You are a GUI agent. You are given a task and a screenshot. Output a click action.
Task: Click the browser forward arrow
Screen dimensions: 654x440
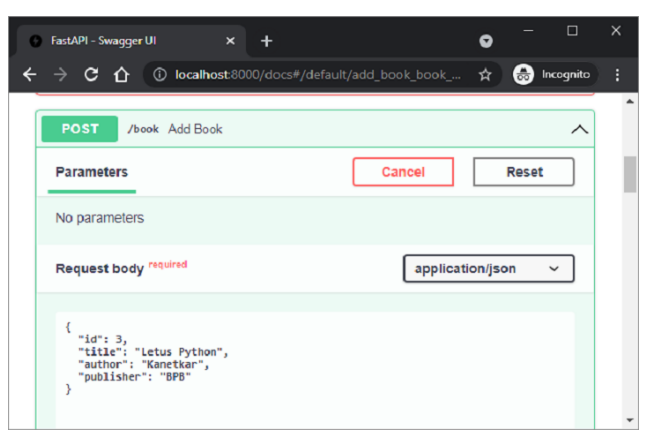60,75
